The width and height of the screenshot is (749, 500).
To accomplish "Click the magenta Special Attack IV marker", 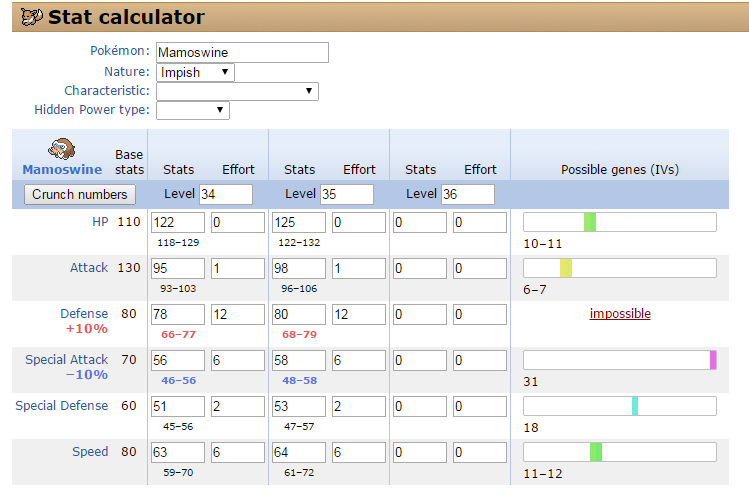I will pos(713,361).
